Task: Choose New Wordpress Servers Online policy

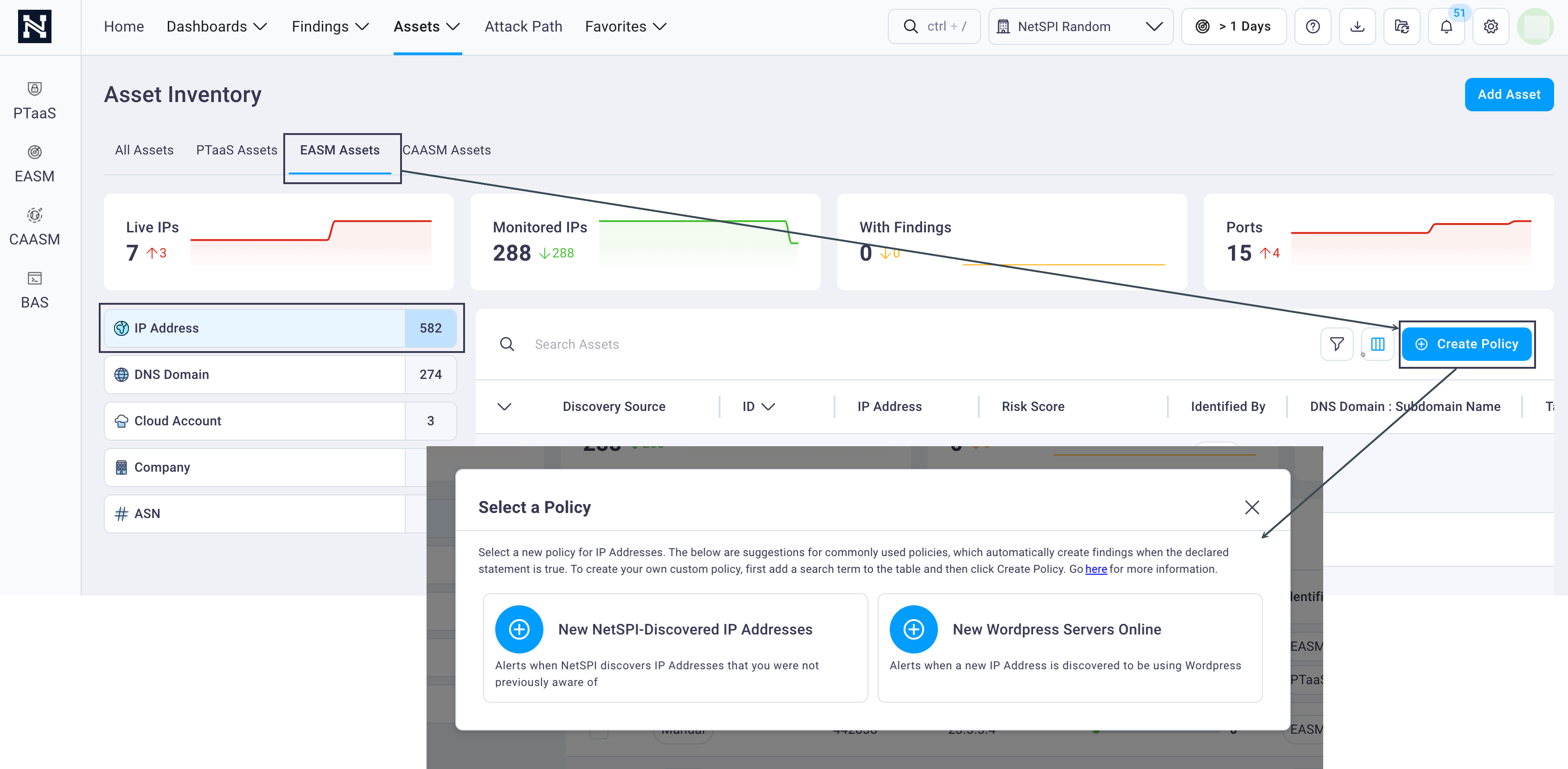Action: (1070, 647)
